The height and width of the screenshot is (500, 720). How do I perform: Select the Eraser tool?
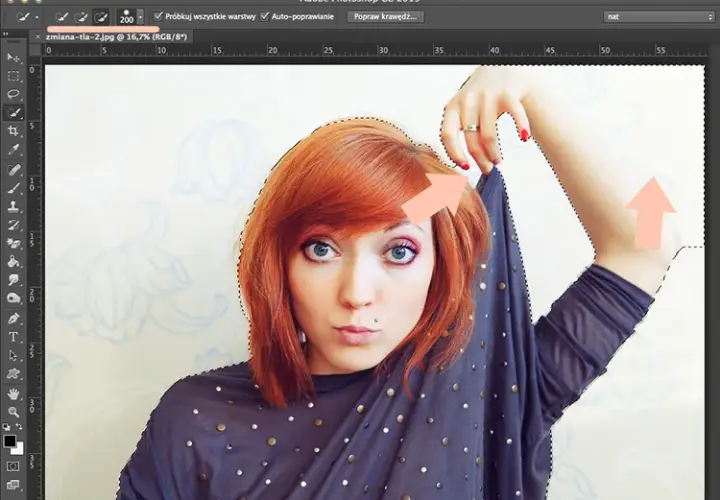pos(13,243)
